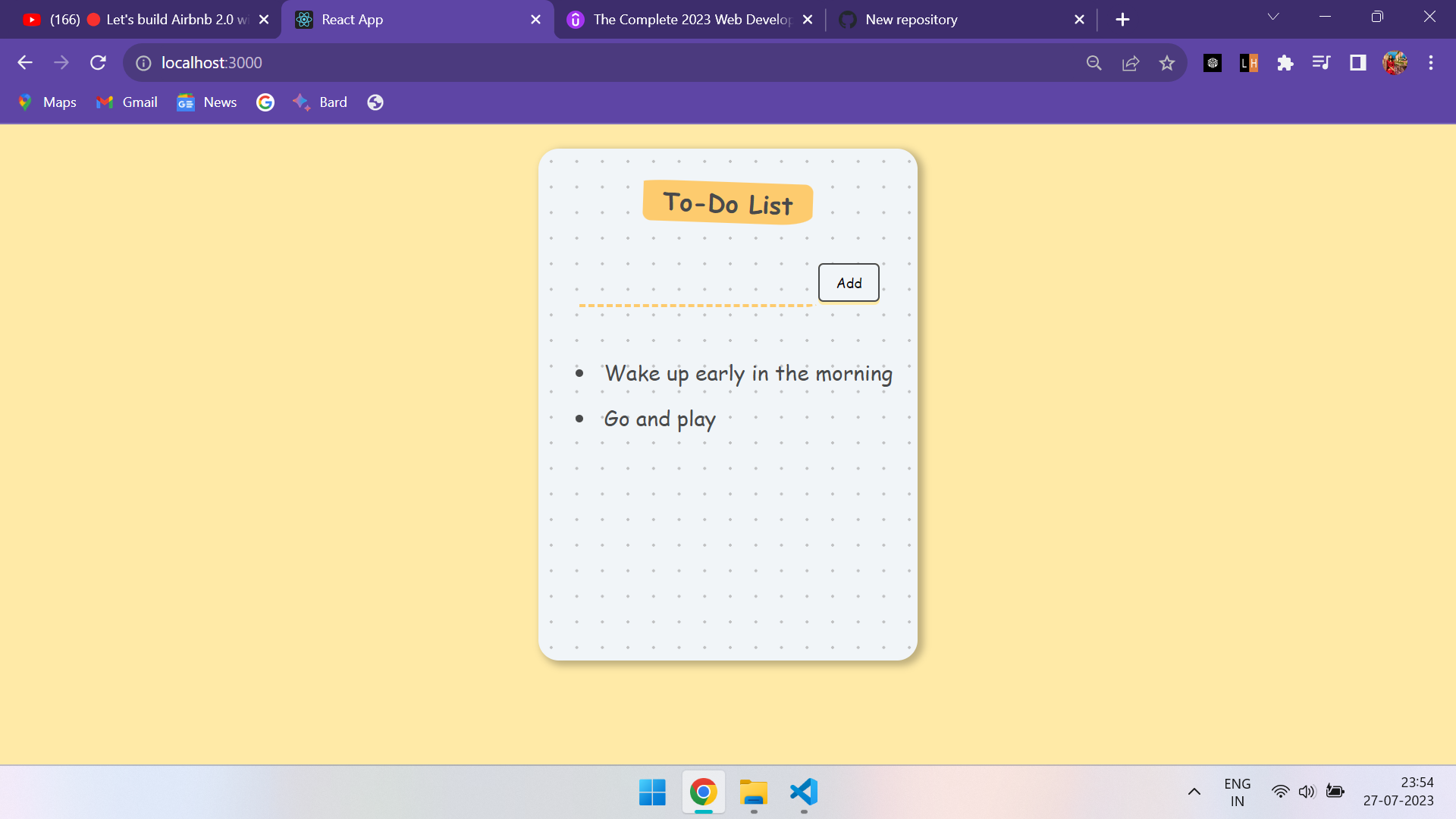Click the Add button in the to-do list
1456x819 pixels.
tap(849, 282)
